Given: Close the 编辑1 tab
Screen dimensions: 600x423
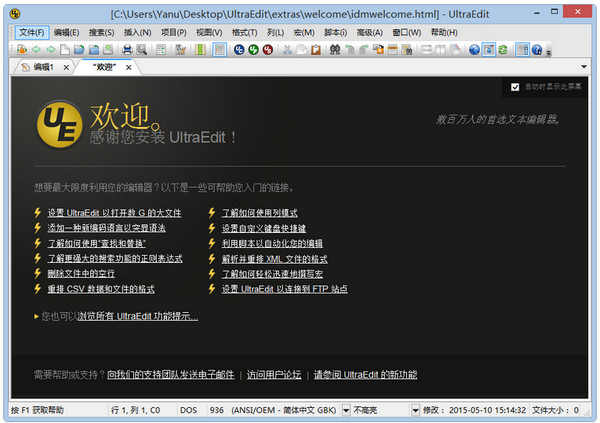Looking at the screenshot, I should 66,68.
